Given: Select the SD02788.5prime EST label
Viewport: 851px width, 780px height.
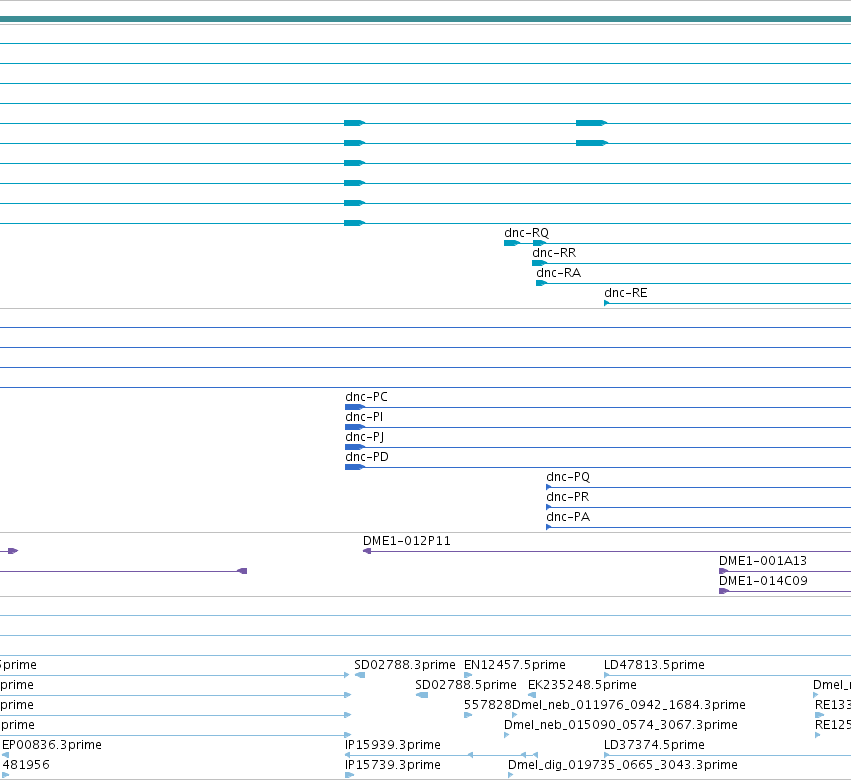Looking at the screenshot, I should tap(466, 686).
